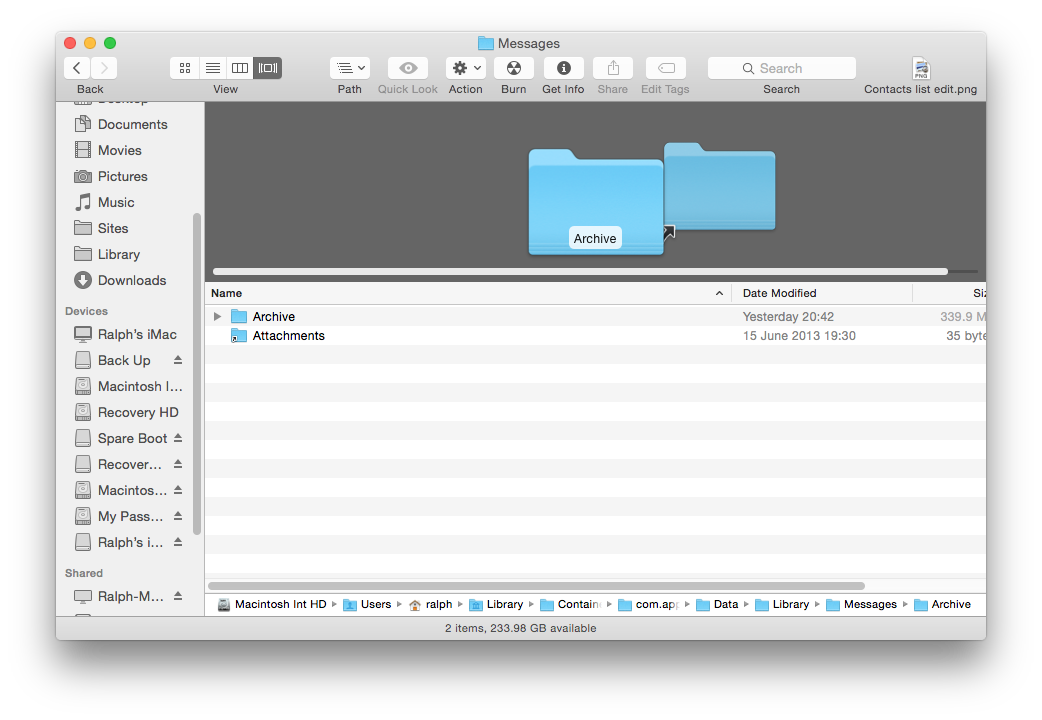Sort by the Date Modified column

pyautogui.click(x=821, y=293)
